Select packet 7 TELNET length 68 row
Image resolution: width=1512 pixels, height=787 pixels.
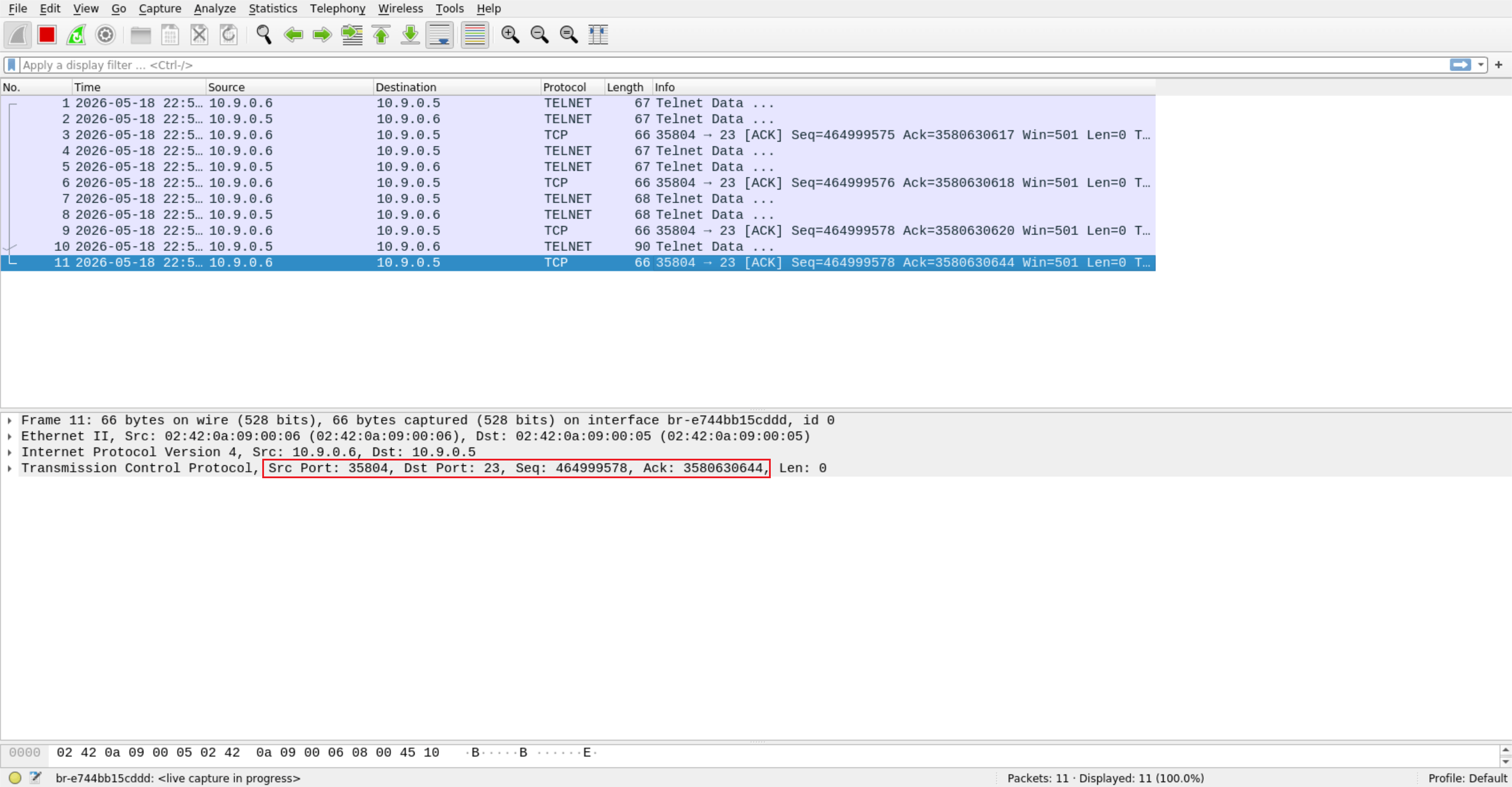[578, 199]
